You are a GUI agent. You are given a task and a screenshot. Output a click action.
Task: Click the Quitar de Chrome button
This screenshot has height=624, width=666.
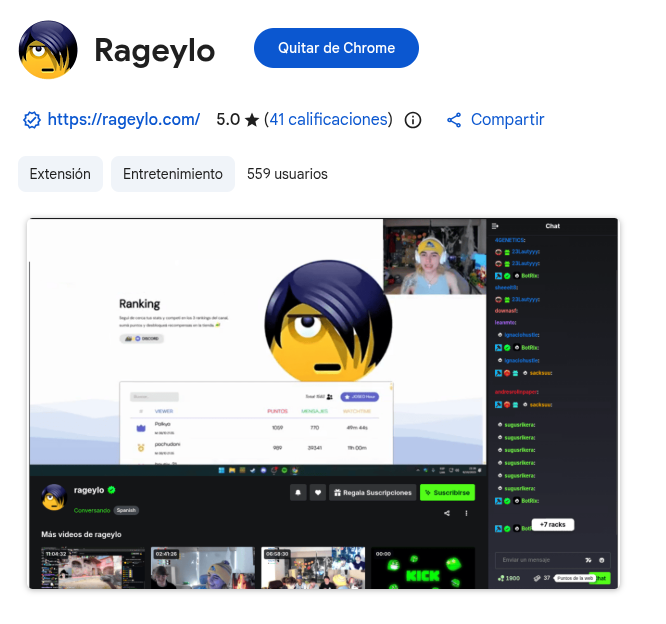point(336,48)
